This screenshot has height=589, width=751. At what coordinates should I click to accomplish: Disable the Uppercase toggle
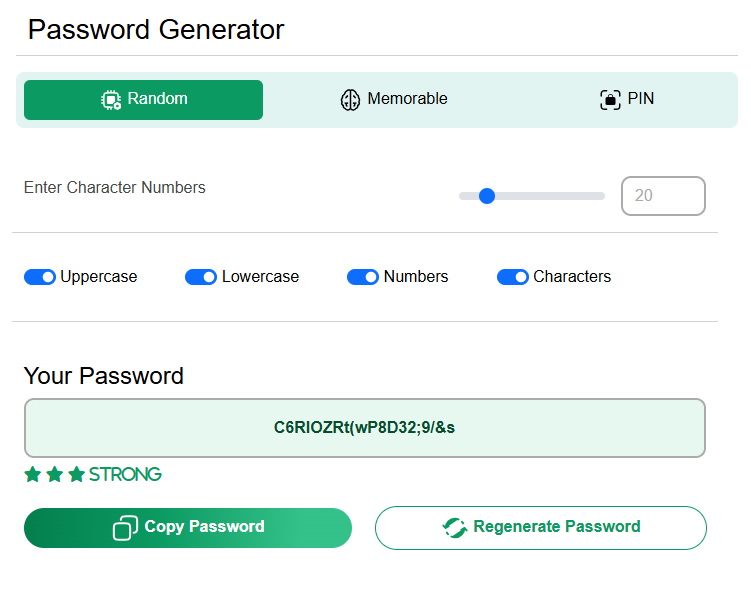pos(40,277)
